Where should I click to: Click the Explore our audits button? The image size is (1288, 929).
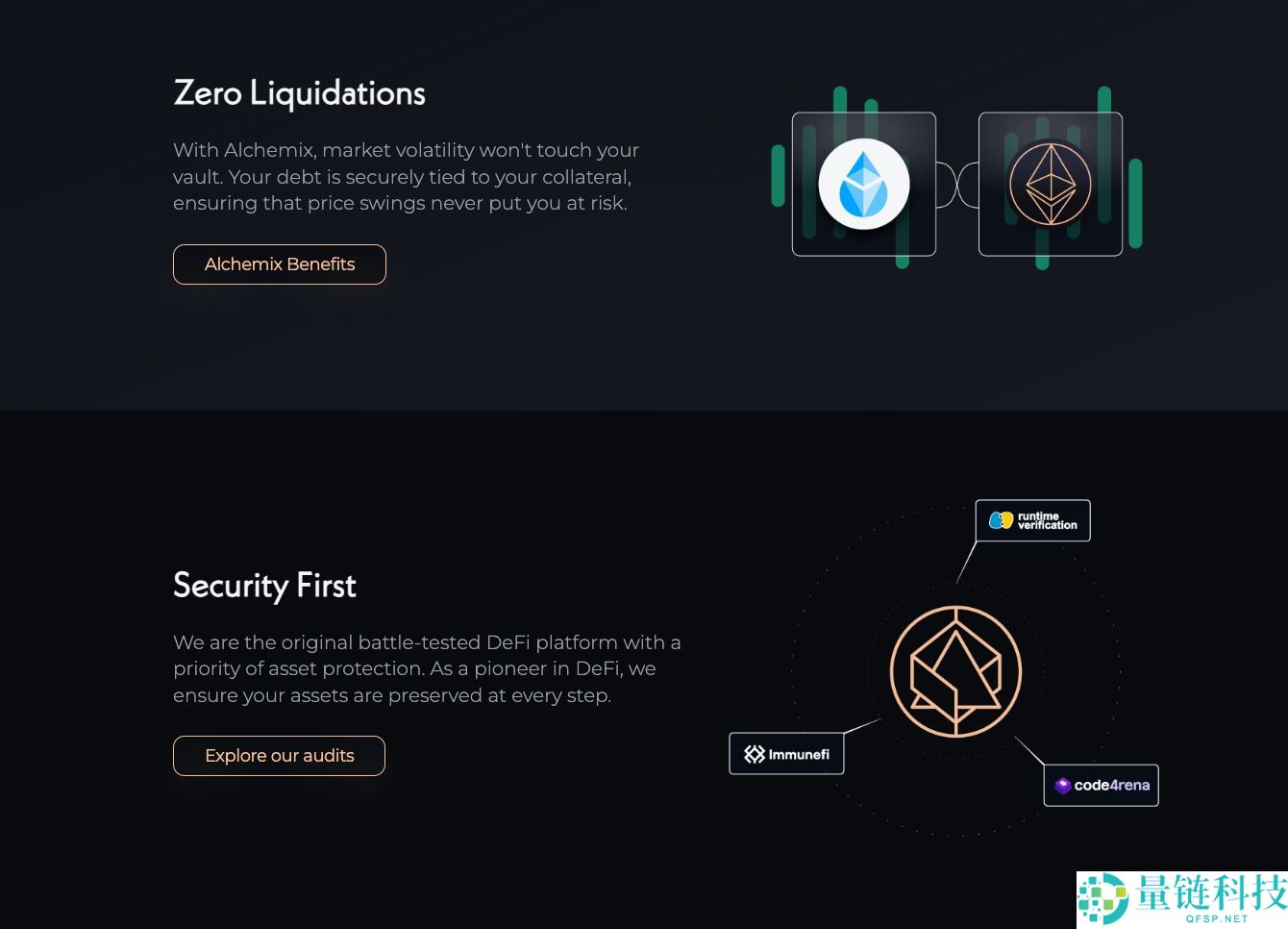click(279, 756)
